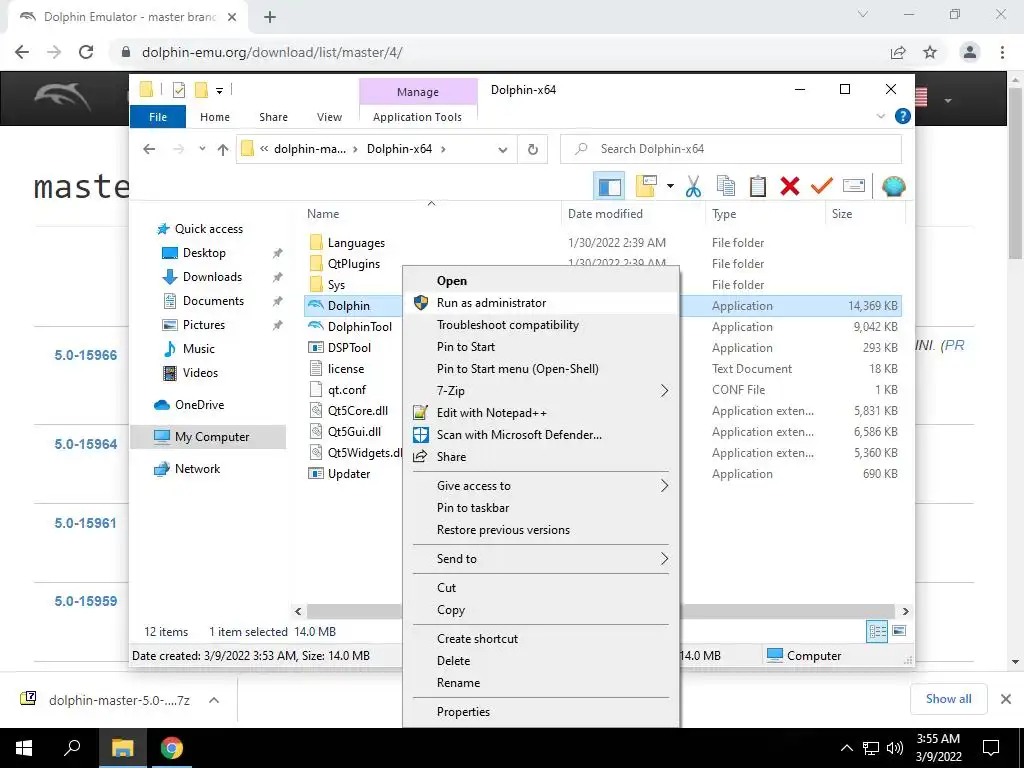Switch to Details view icon in status bar
1024x768 pixels.
click(876, 631)
